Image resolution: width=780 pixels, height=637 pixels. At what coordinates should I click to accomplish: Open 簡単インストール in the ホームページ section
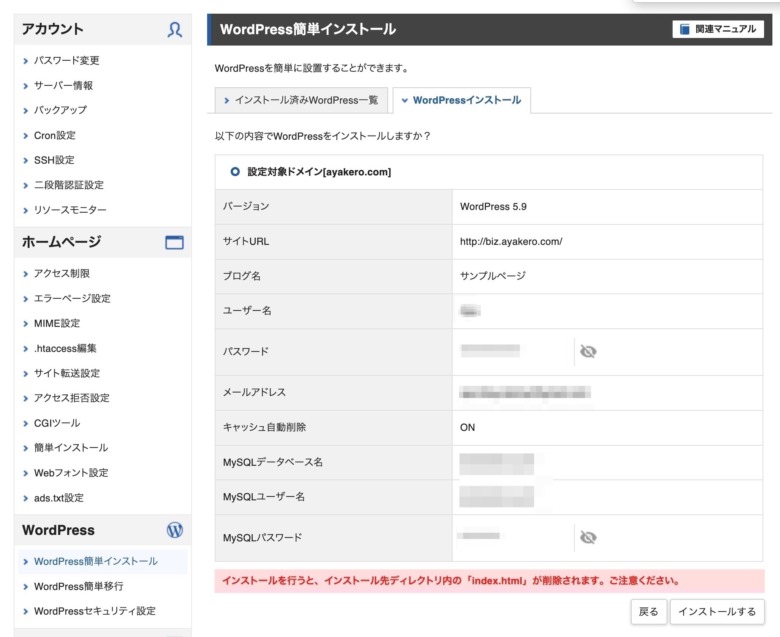pyautogui.click(x=71, y=448)
